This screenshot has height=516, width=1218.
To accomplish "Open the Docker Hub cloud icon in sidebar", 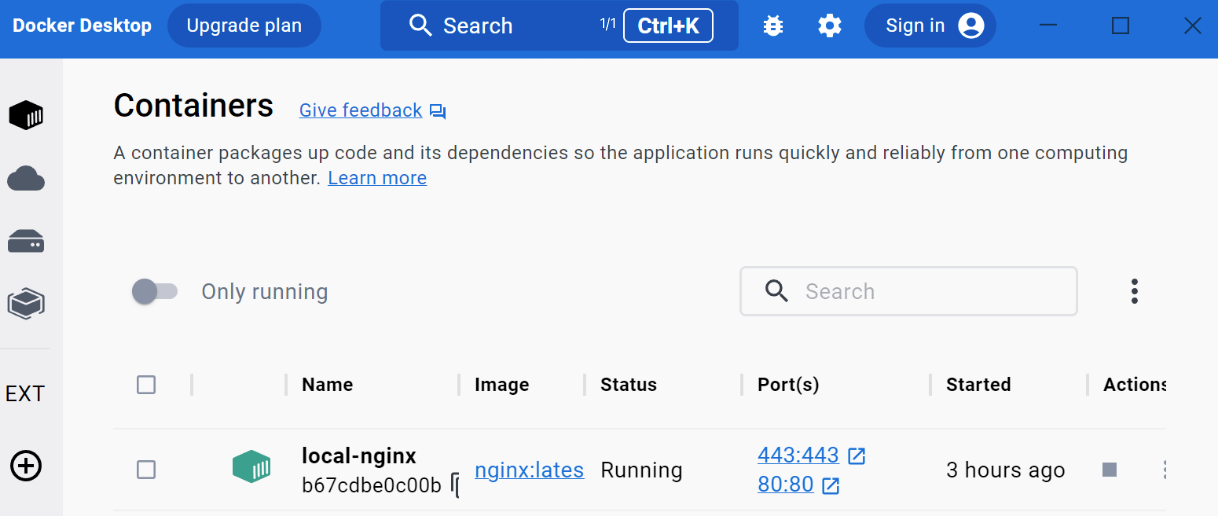I will point(26,179).
